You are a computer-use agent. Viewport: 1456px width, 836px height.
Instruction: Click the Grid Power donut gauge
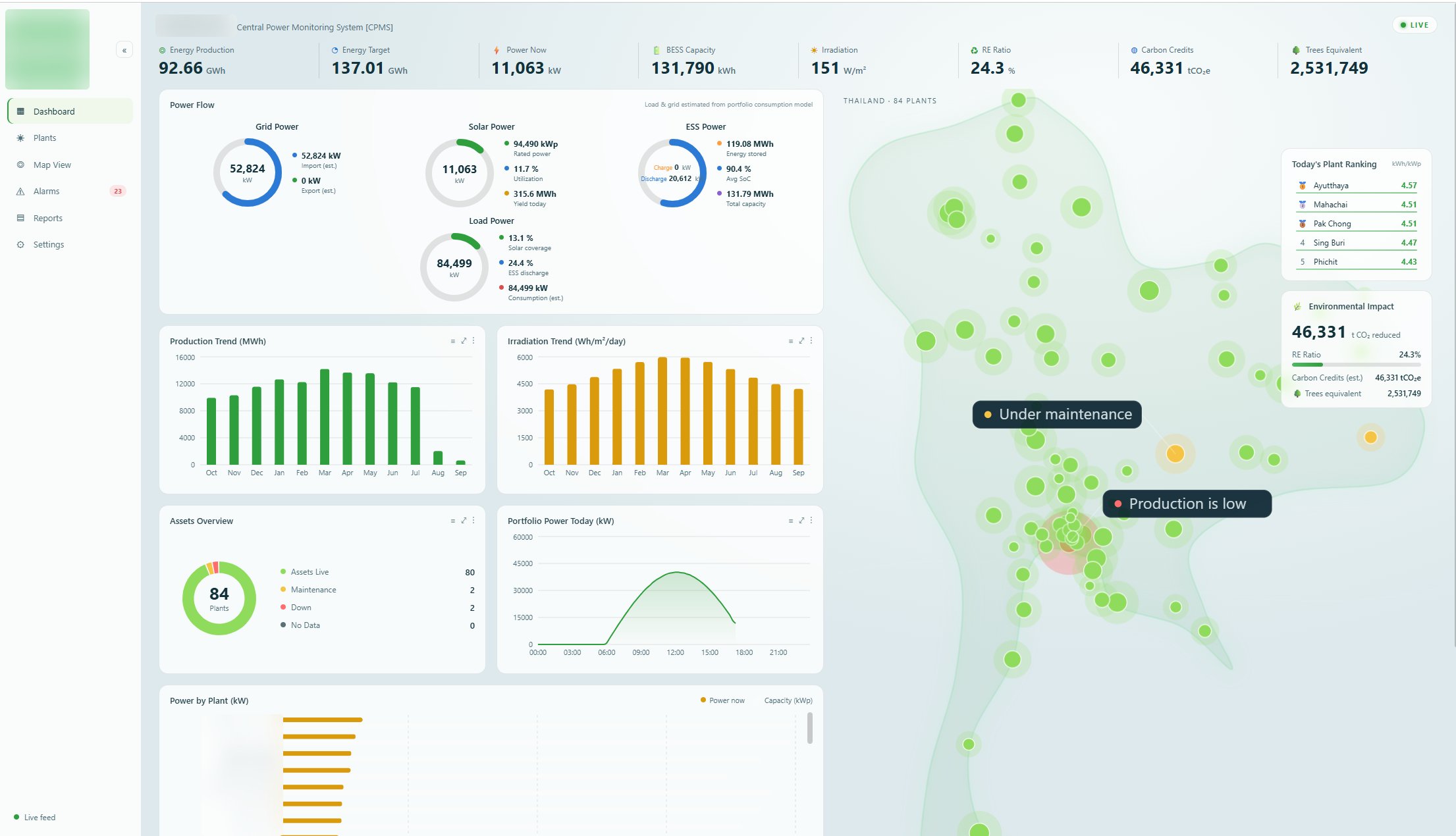(248, 172)
